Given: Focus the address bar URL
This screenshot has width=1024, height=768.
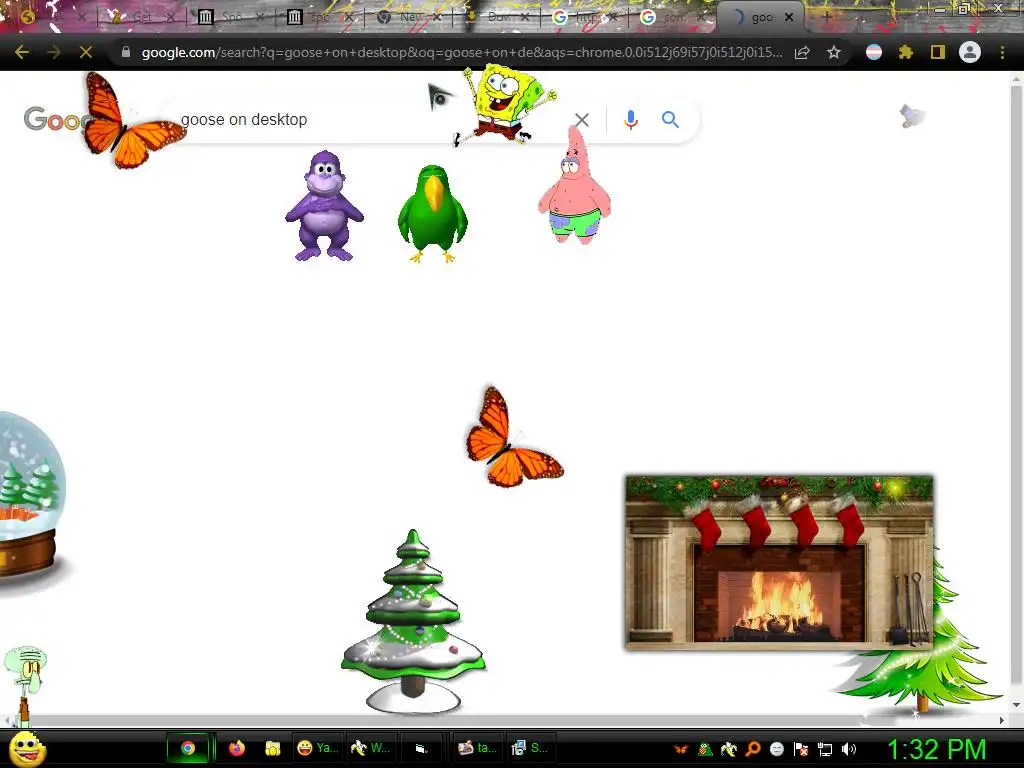Looking at the screenshot, I should (460, 52).
